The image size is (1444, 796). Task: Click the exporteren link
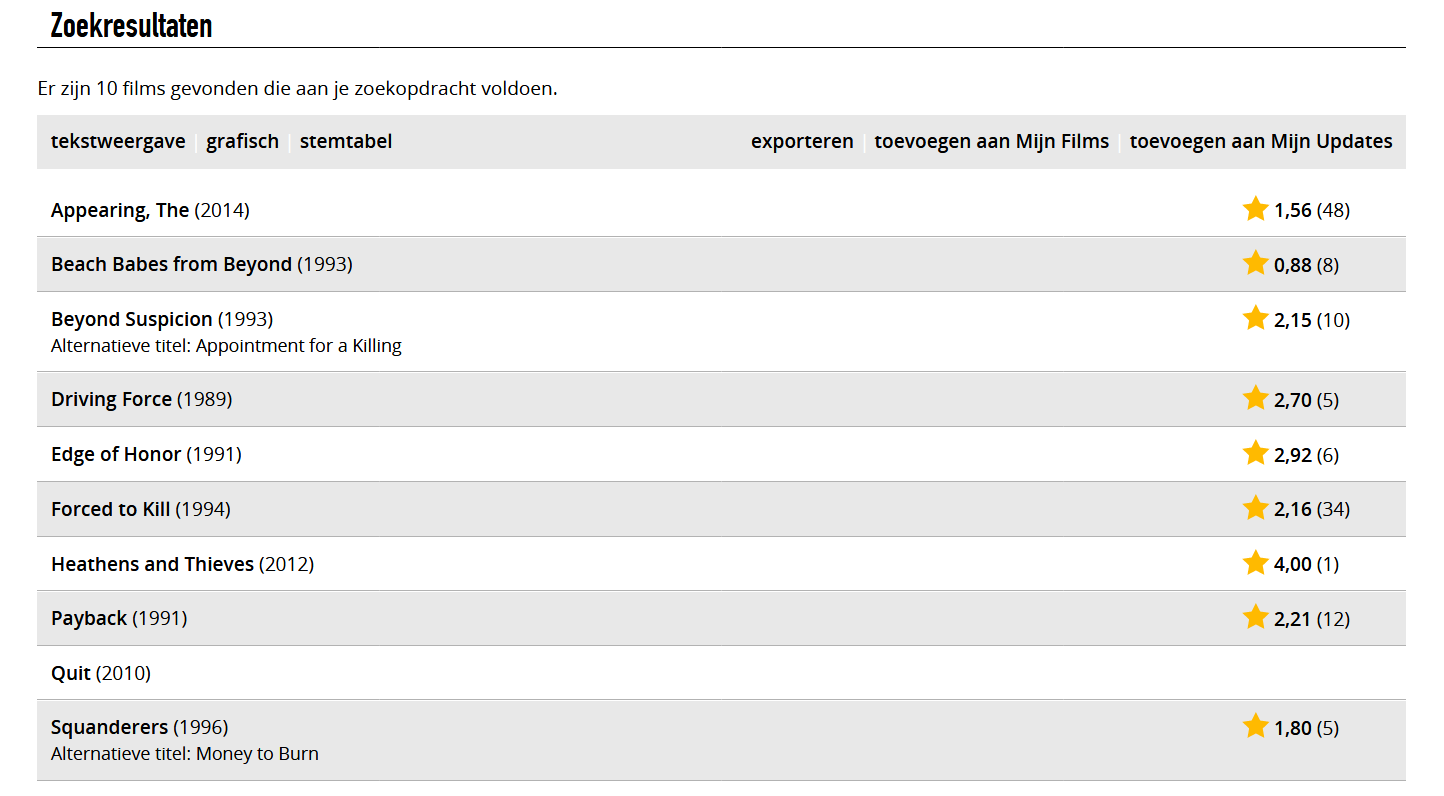[802, 141]
